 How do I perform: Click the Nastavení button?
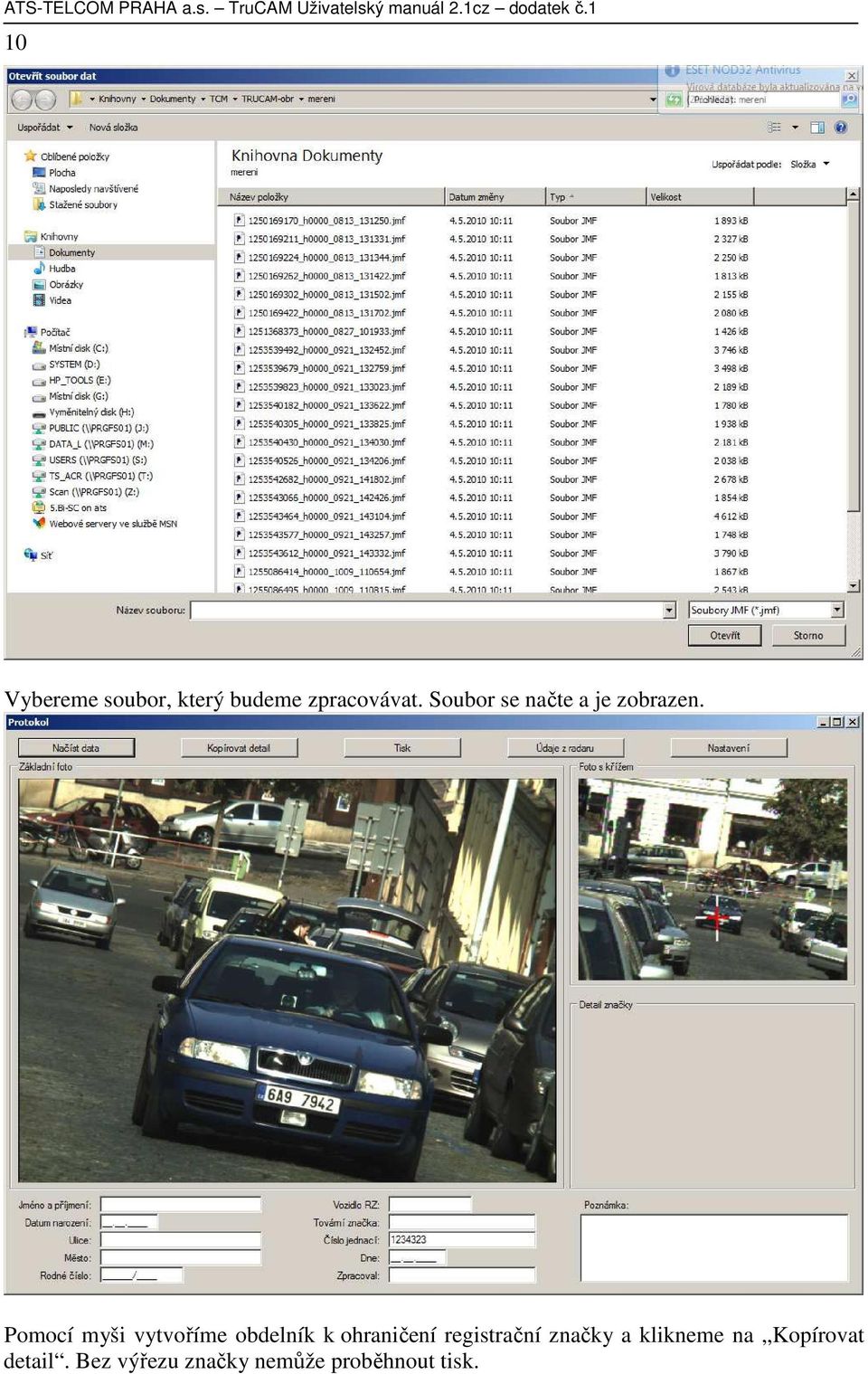tap(729, 748)
